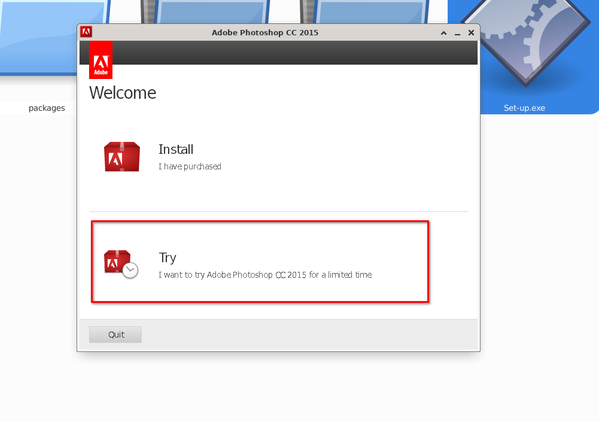Viewport: 599px width, 422px height.
Task: Click the limited time trial description text
Action: 265,275
